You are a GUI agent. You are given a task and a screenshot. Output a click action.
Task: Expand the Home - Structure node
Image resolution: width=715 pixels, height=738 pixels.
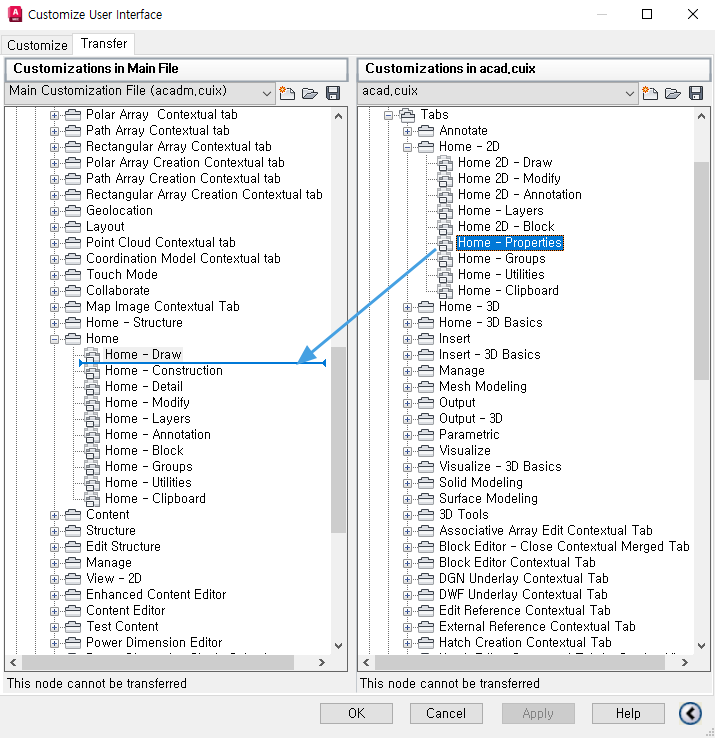55,323
